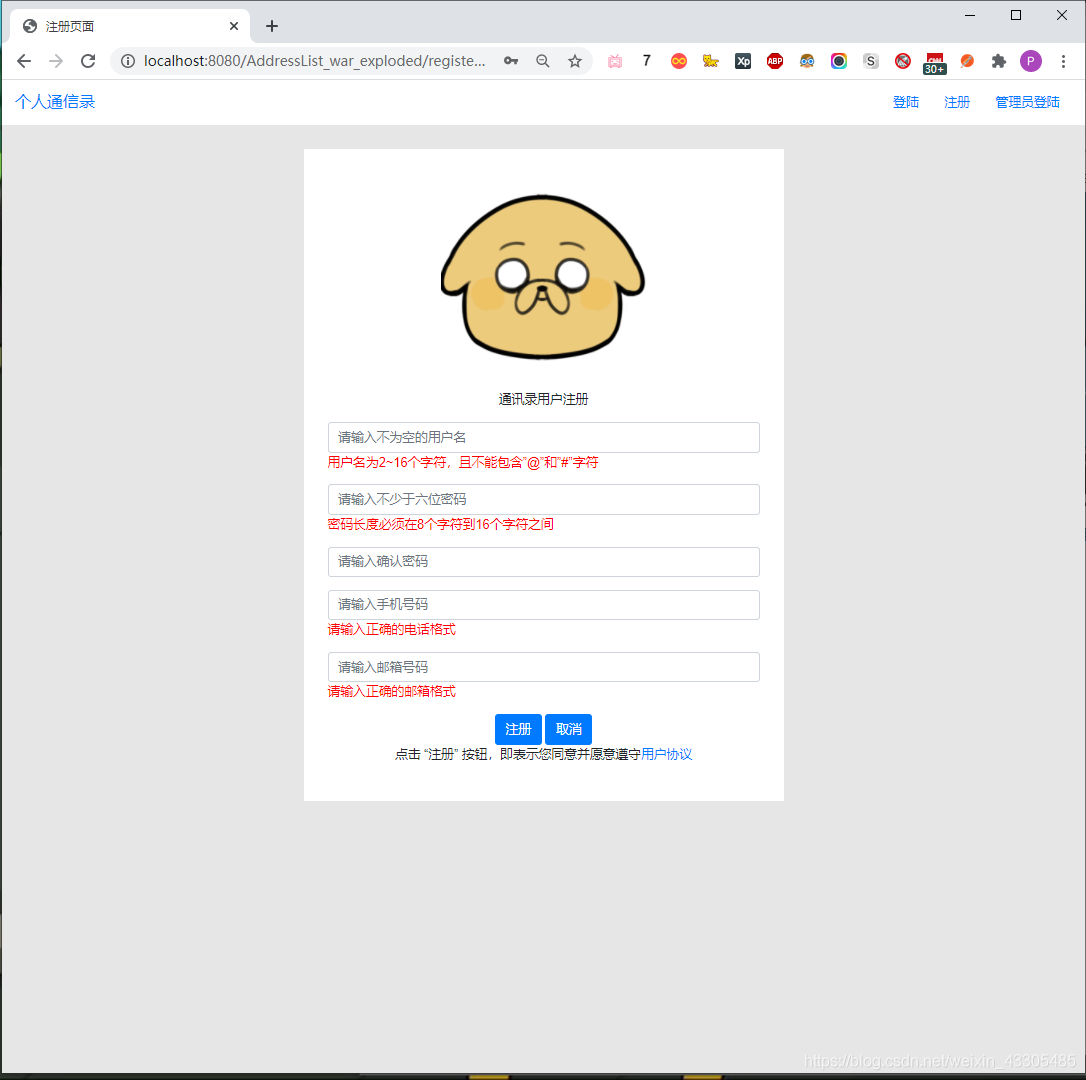The height and width of the screenshot is (1080, 1086).
Task: Open the Chrome three-dot menu
Action: click(x=1062, y=61)
